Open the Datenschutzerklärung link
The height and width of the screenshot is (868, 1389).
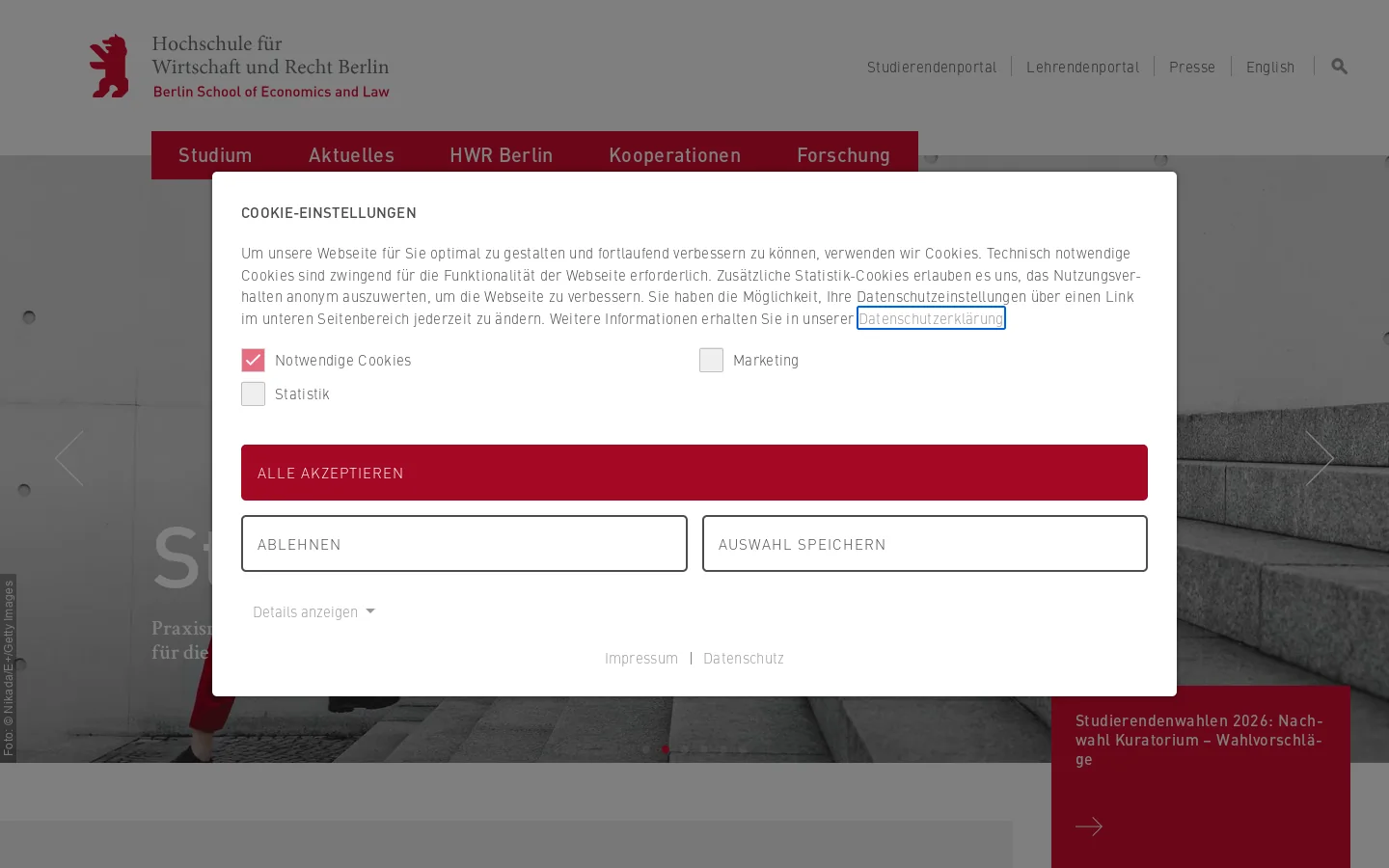(x=931, y=318)
